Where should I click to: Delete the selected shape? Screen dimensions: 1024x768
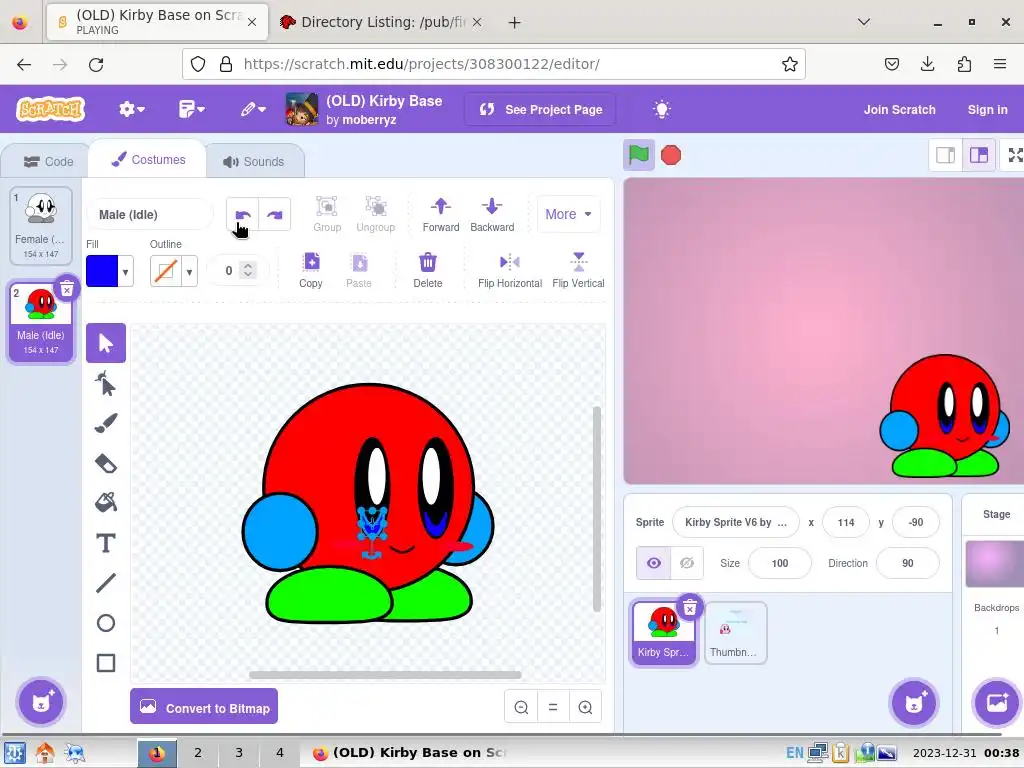pyautogui.click(x=428, y=270)
